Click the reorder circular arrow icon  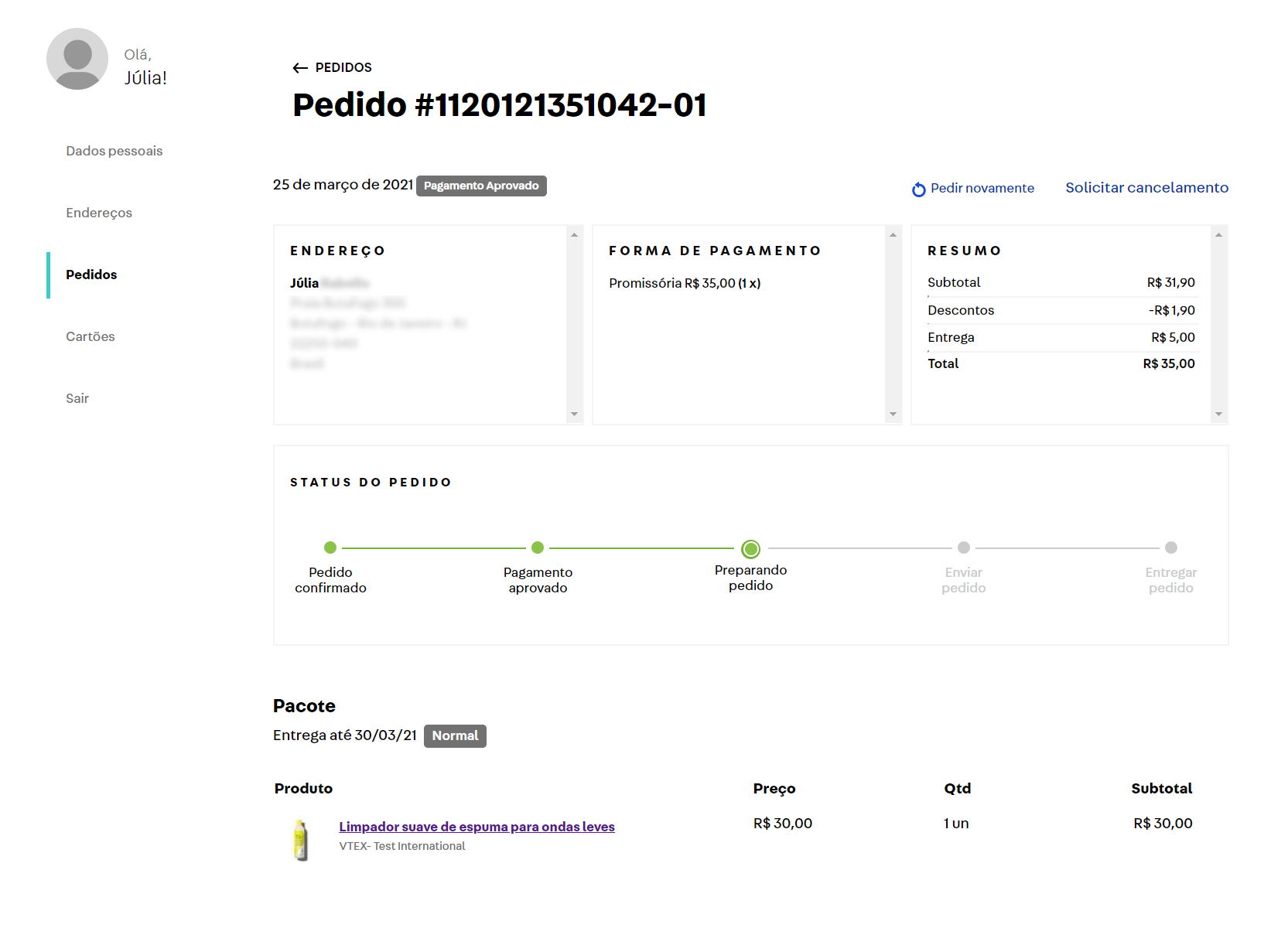[x=918, y=189]
